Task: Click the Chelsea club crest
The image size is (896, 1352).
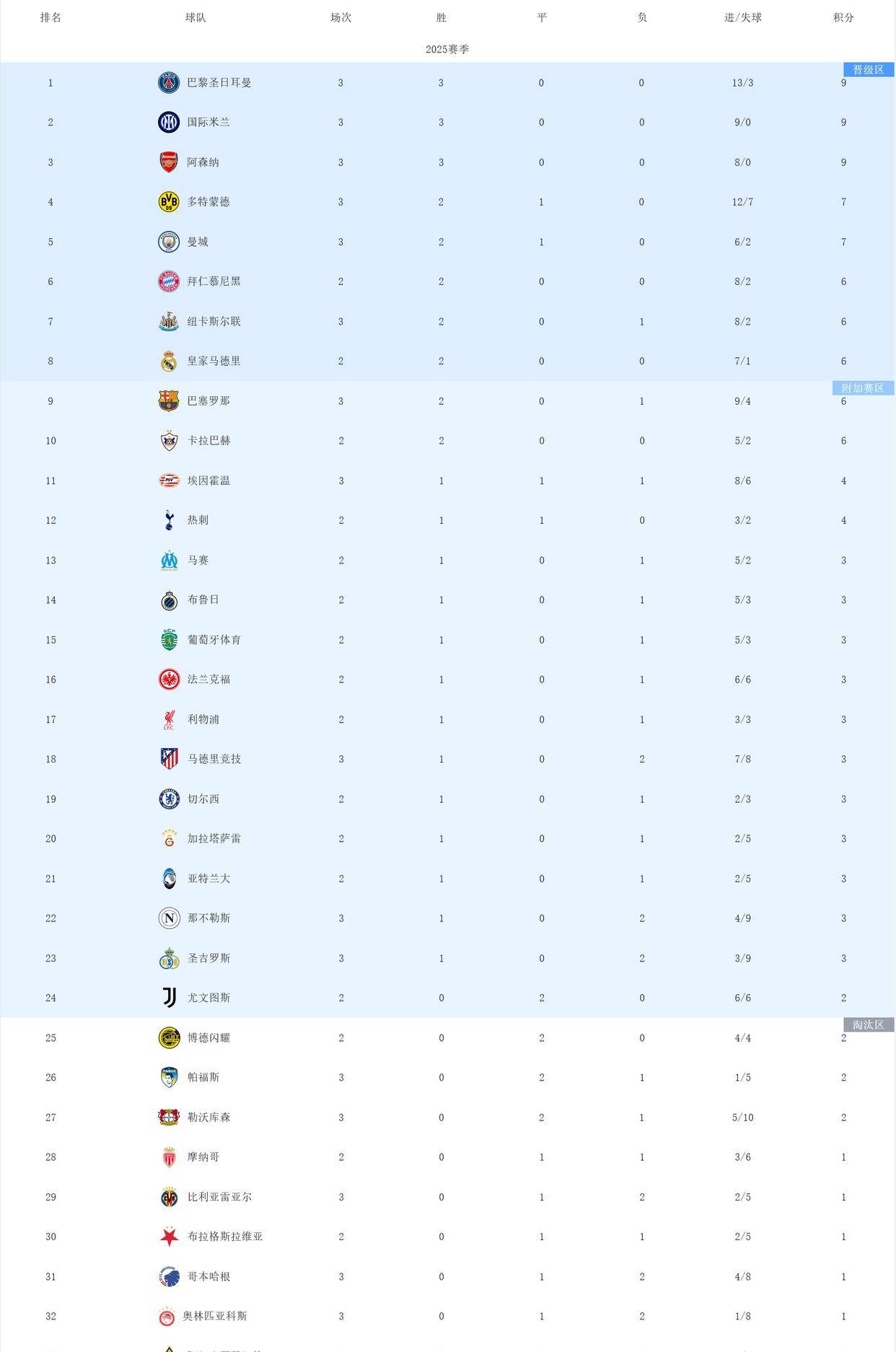Action: (x=169, y=799)
